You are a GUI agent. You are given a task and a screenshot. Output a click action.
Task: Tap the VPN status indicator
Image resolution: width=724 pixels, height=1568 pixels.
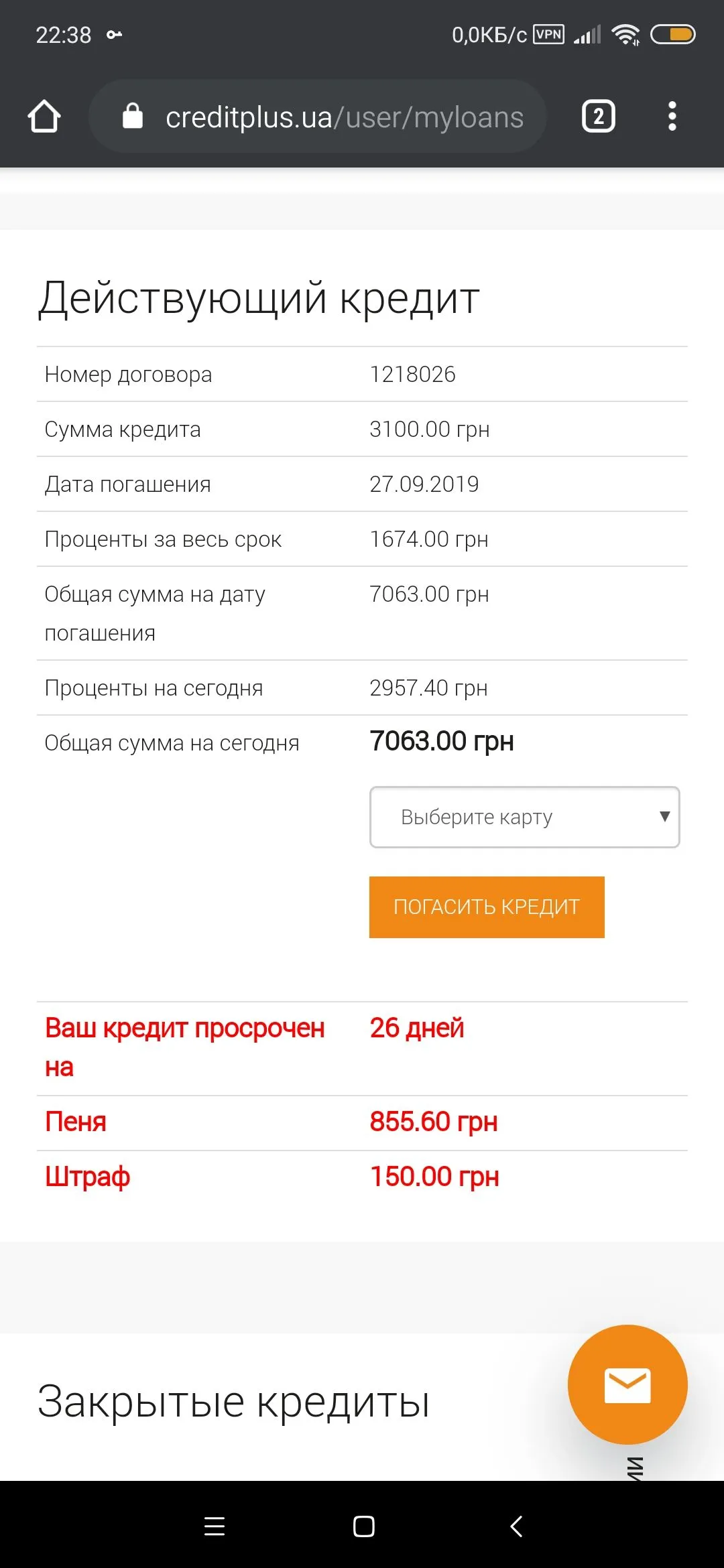point(548,34)
